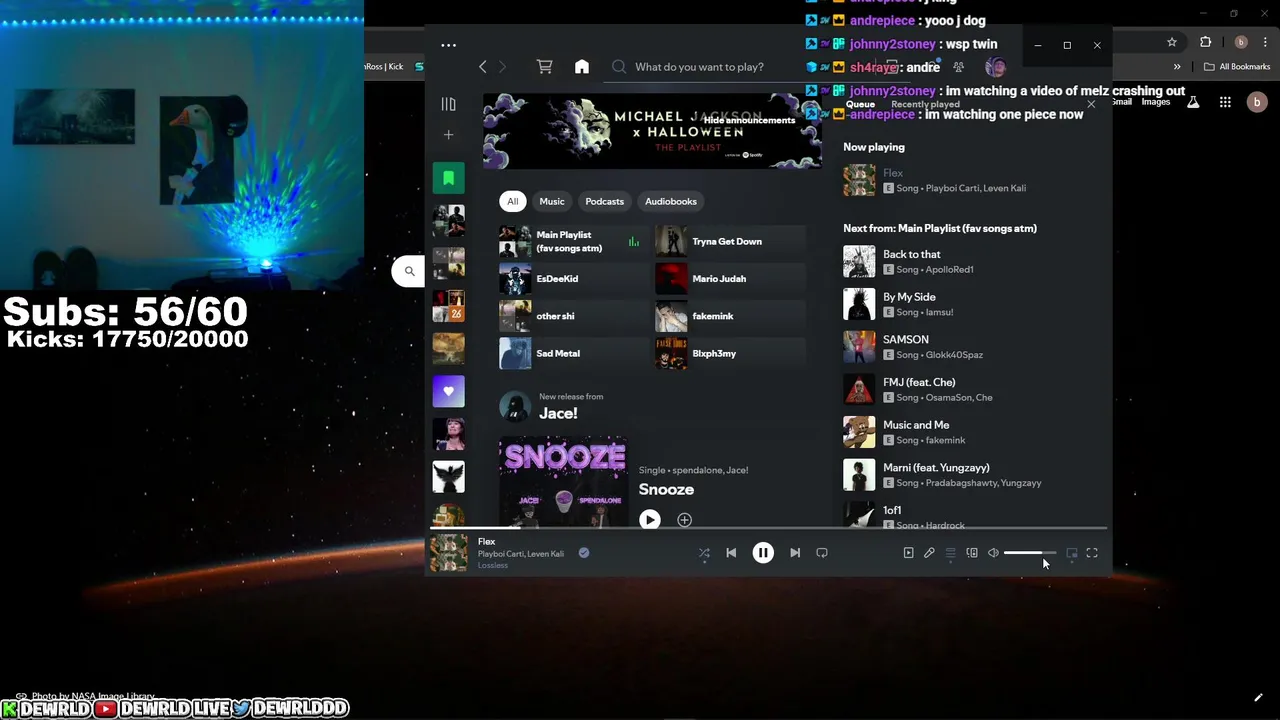Click the Snooze single cover art
The image size is (1280, 720).
pos(563,482)
